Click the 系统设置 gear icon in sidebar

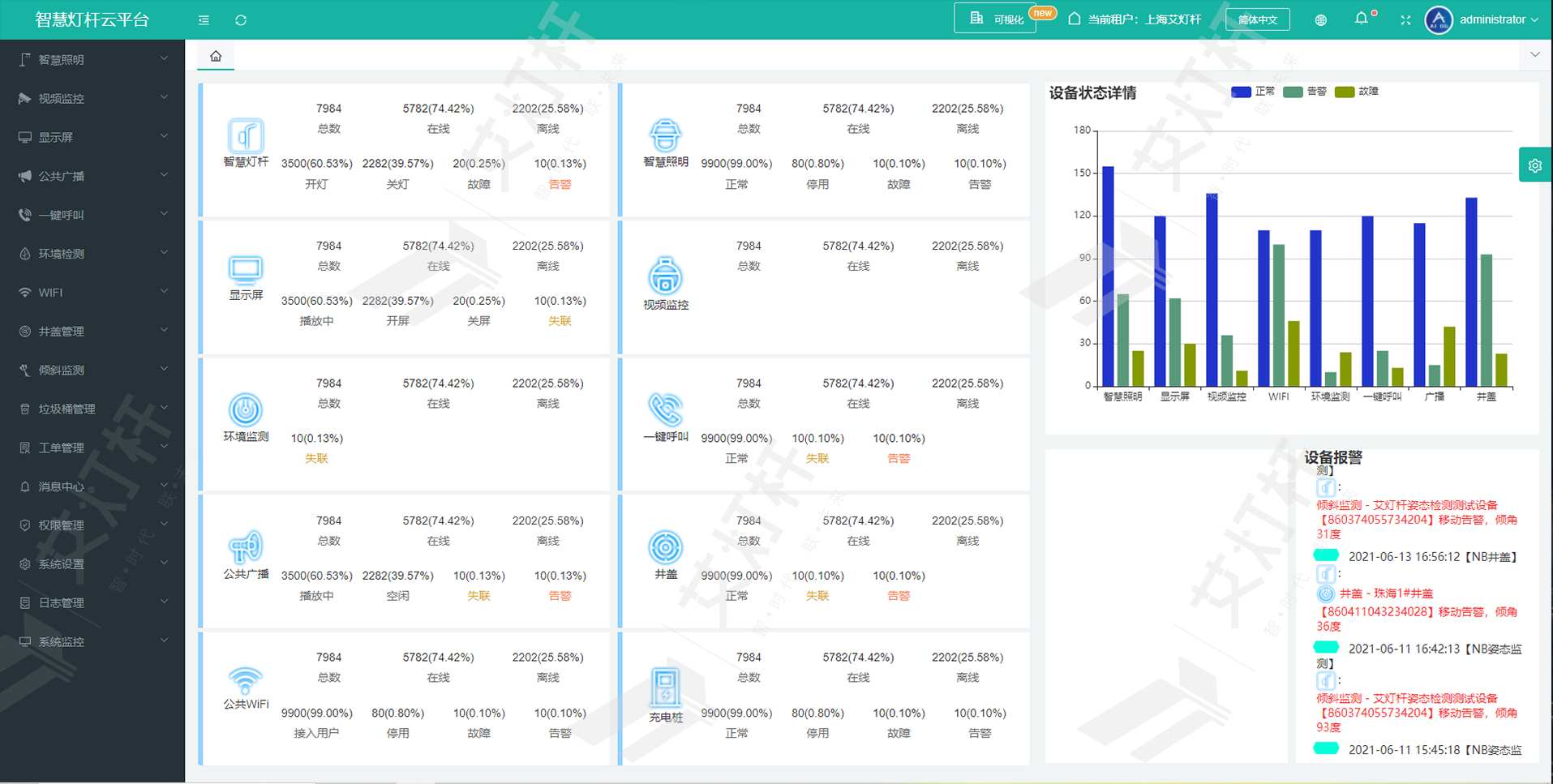coord(25,564)
